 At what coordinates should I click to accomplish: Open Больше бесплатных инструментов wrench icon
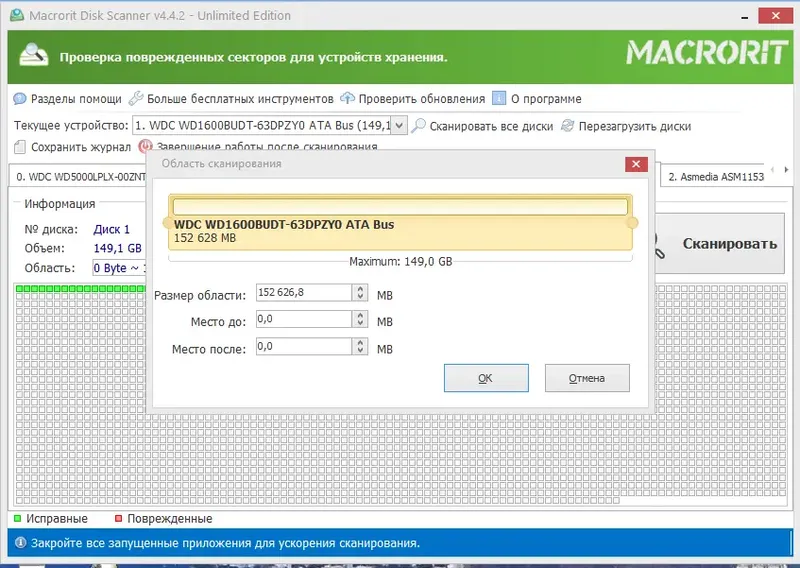pyautogui.click(x=136, y=98)
